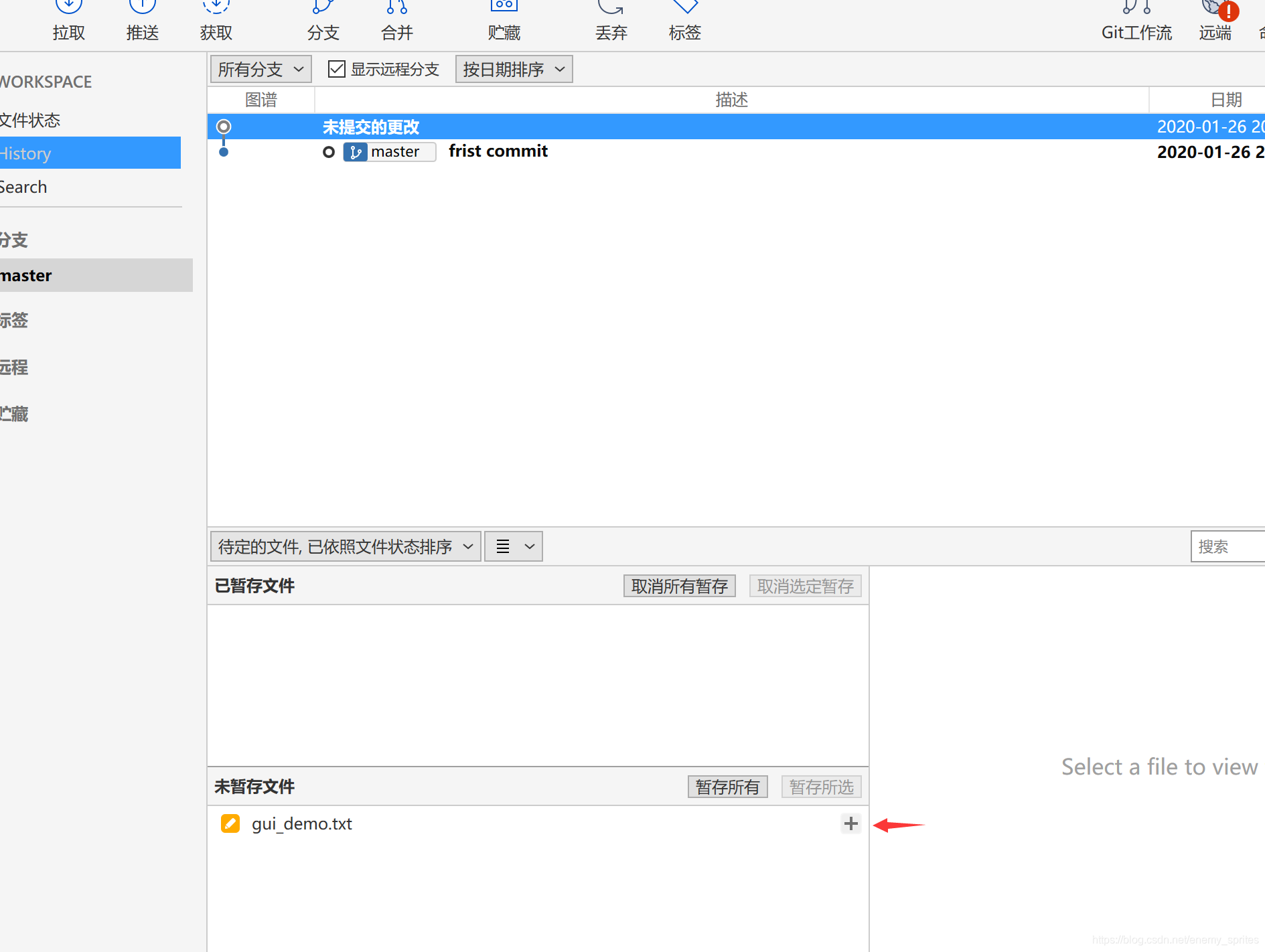Open the list view mode dropdown
The width and height of the screenshot is (1265, 952).
coord(514,546)
